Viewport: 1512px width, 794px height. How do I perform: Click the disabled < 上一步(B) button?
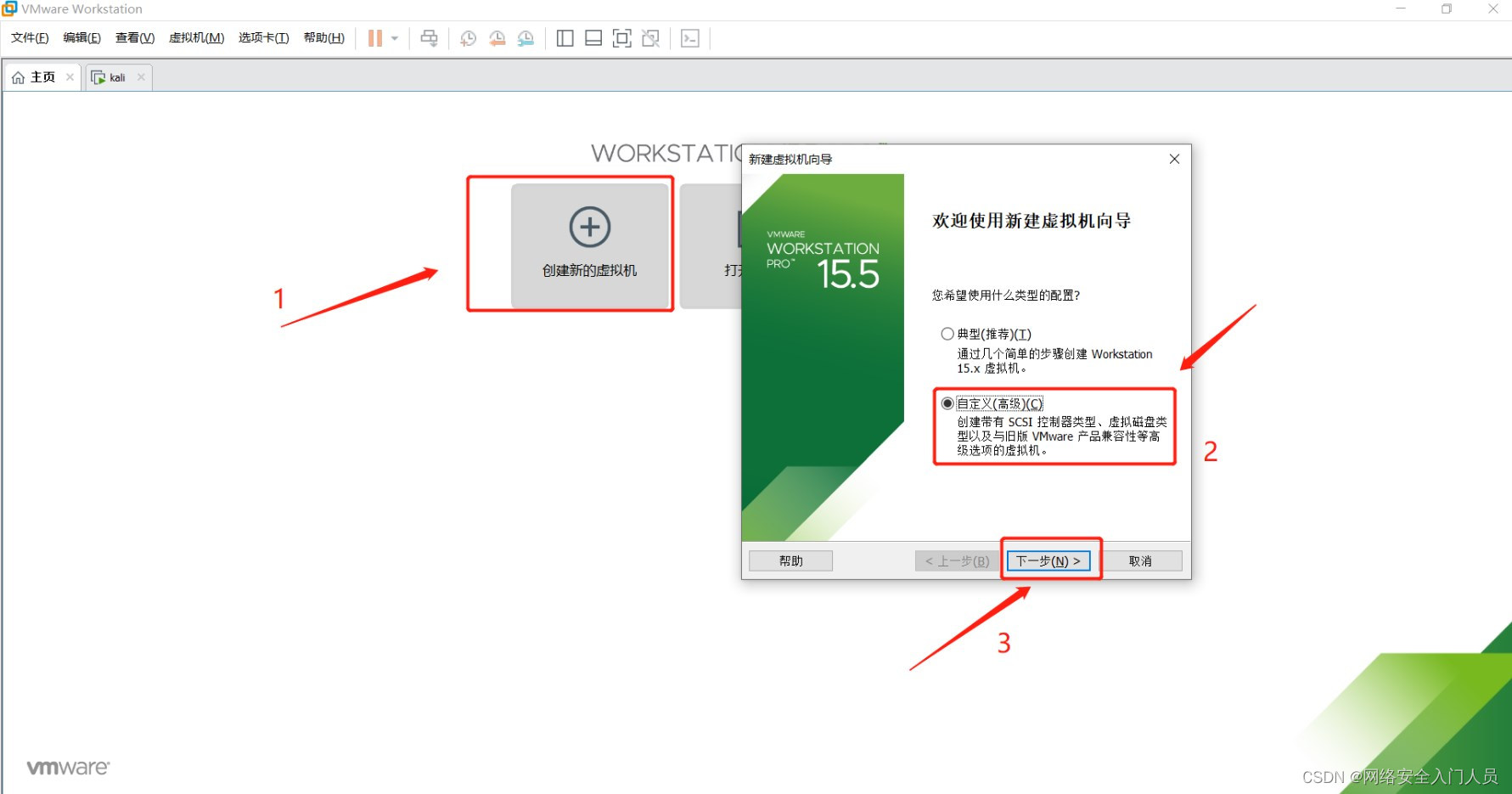click(957, 561)
